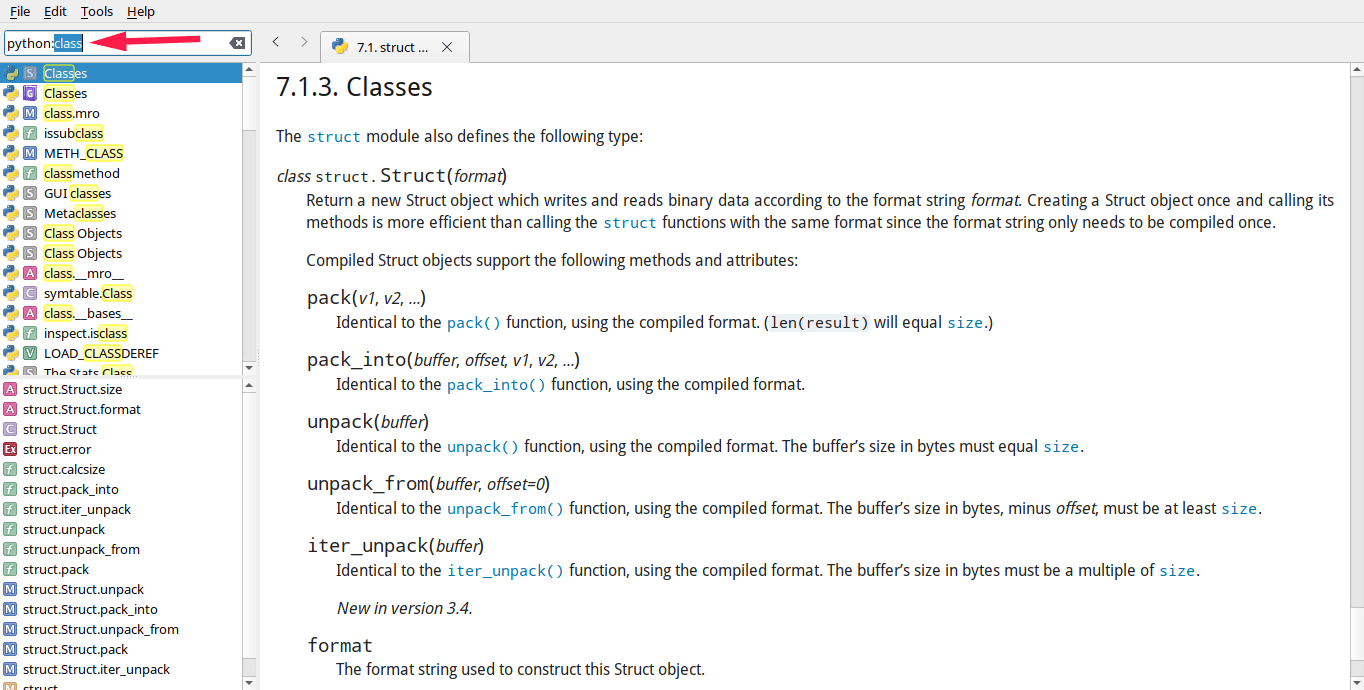Viewport: 1364px width, 690px height.
Task: Click the method icon beside class.mro
Action: pos(30,113)
